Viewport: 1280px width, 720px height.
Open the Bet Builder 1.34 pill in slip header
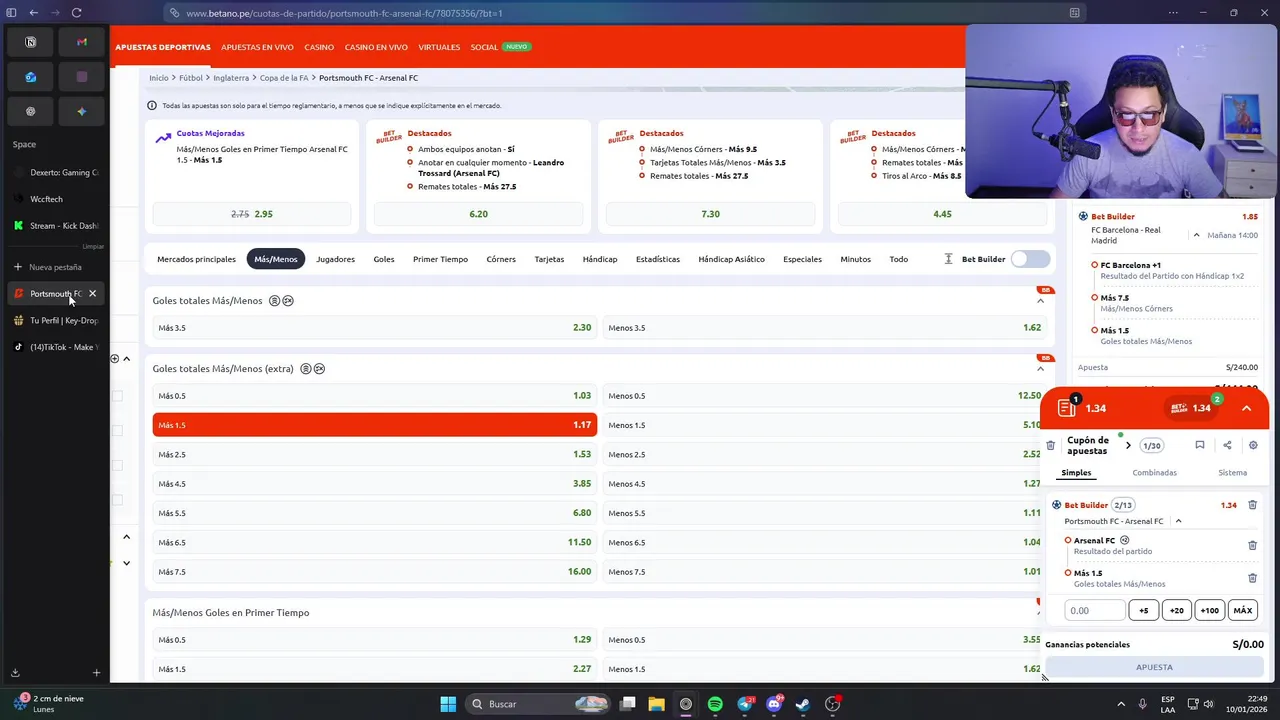pyautogui.click(x=1192, y=408)
